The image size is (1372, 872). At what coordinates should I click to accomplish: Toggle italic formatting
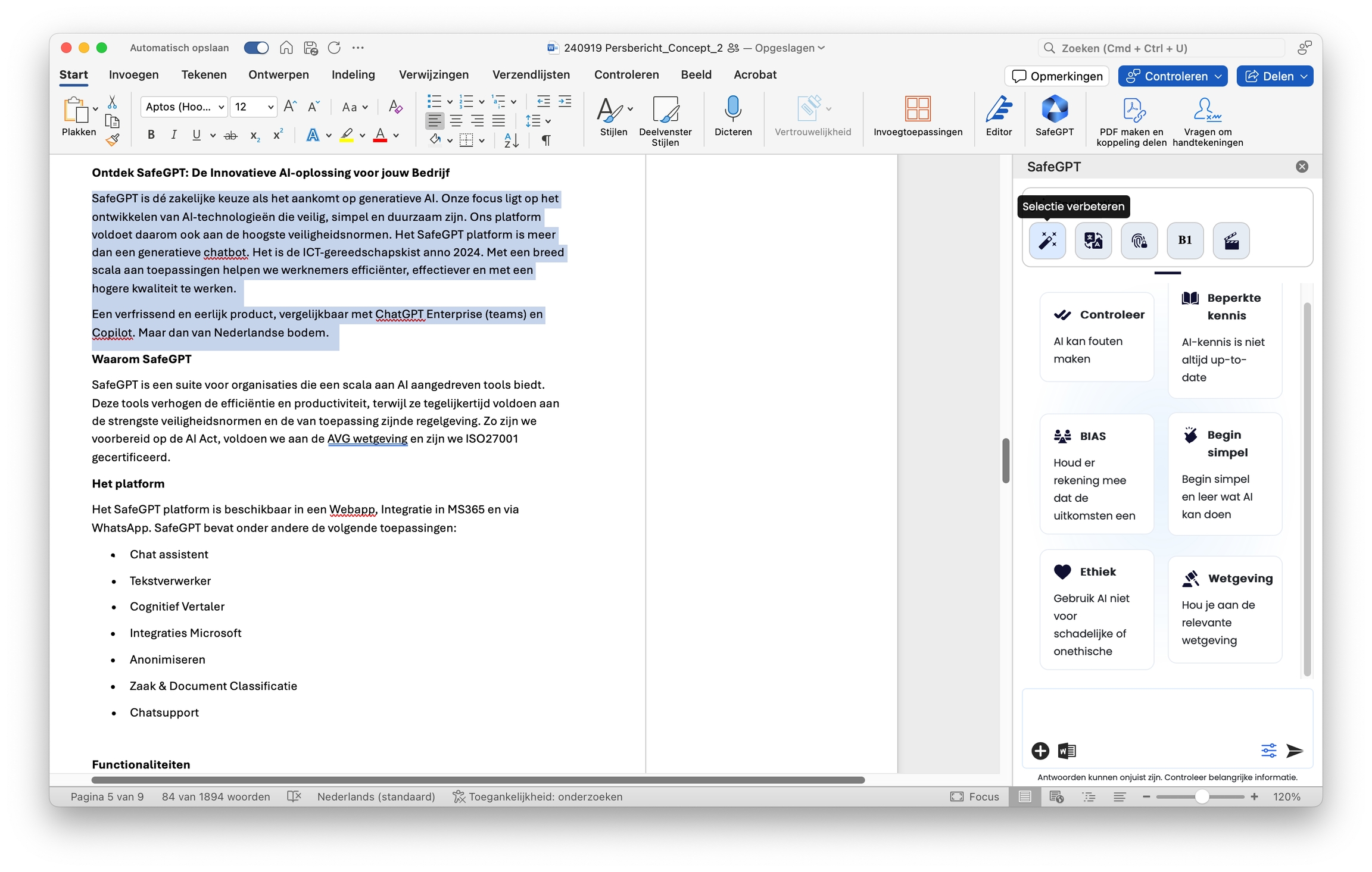coord(173,135)
